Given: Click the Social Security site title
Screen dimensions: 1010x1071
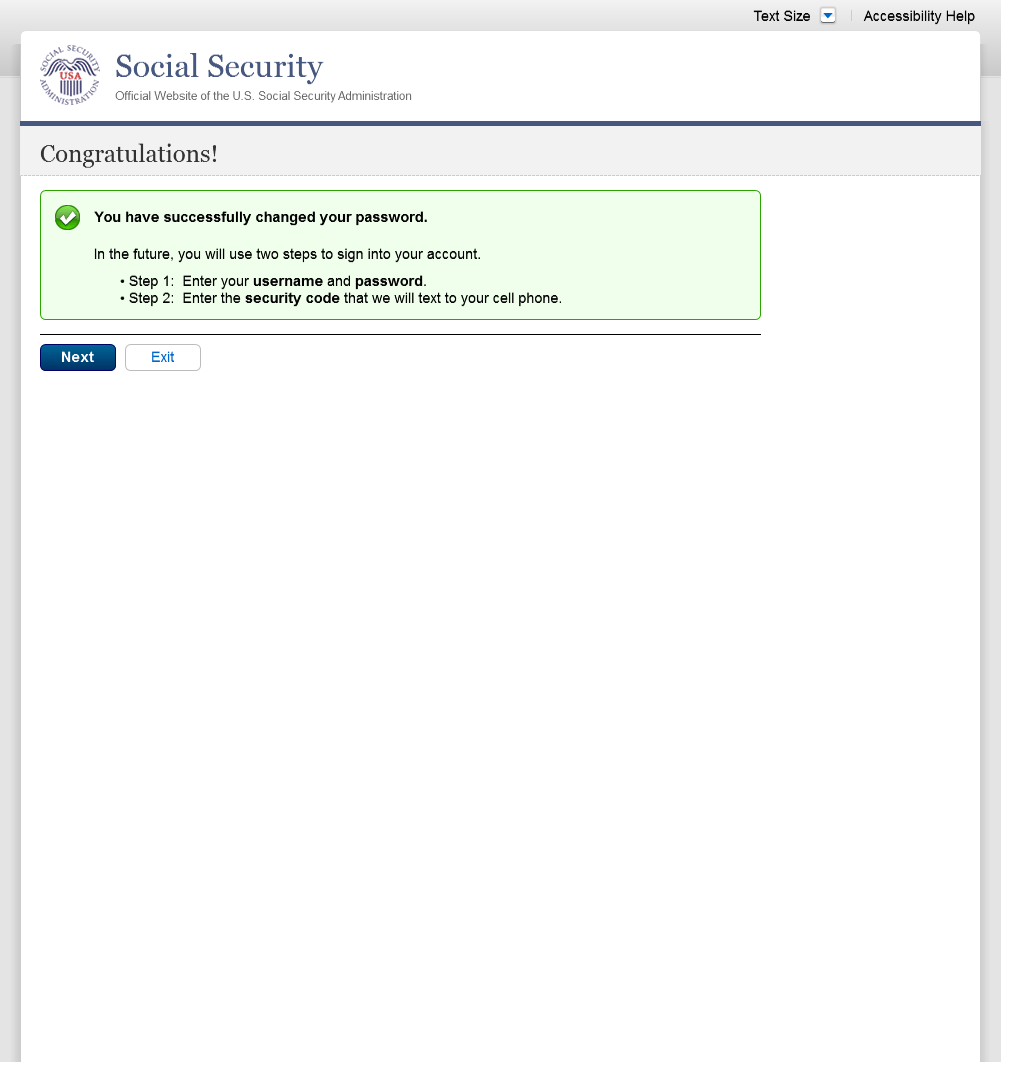Looking at the screenshot, I should point(219,67).
